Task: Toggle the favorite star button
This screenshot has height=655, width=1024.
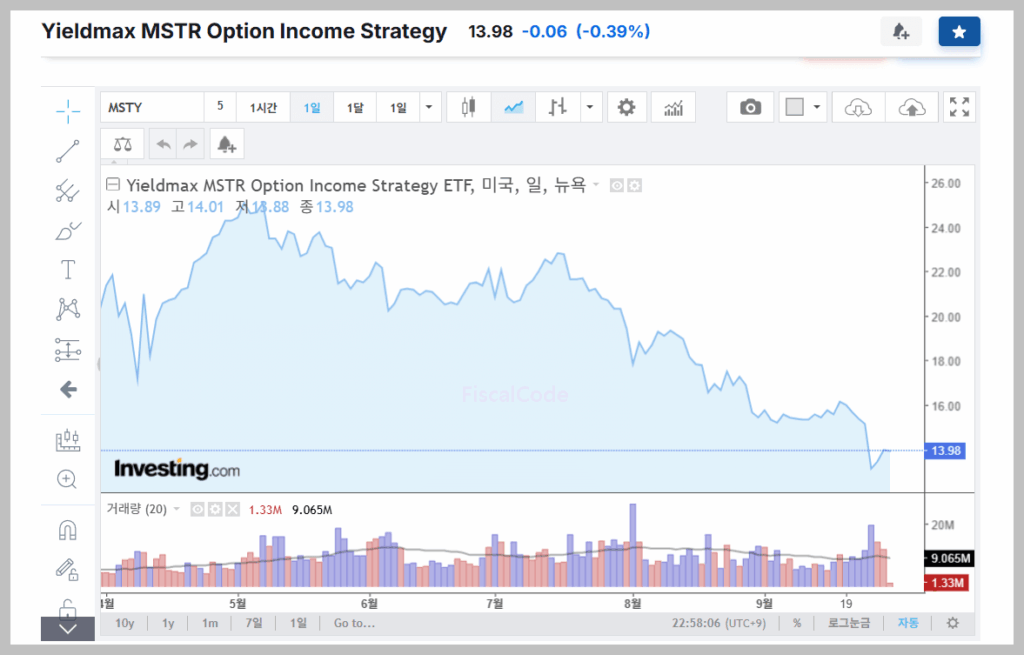Action: [959, 32]
